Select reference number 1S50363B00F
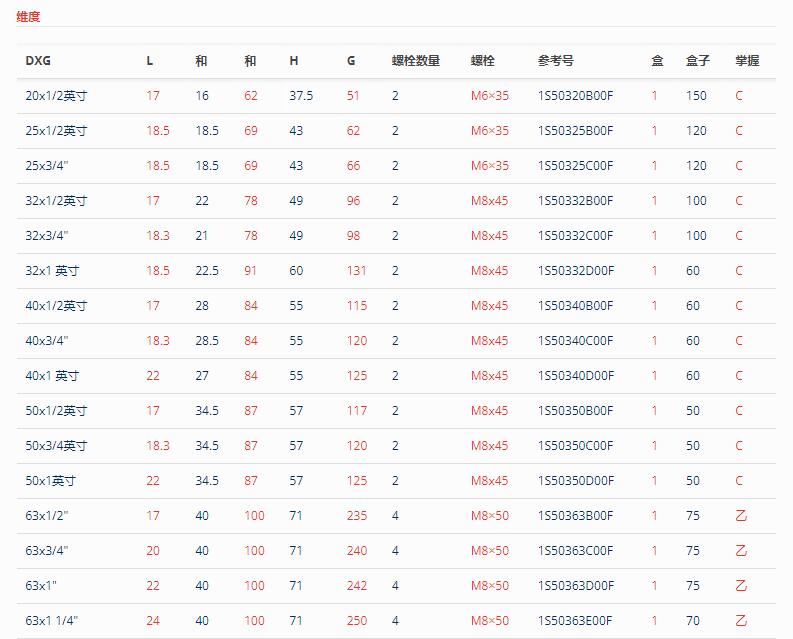This screenshot has width=793, height=639. click(x=576, y=516)
